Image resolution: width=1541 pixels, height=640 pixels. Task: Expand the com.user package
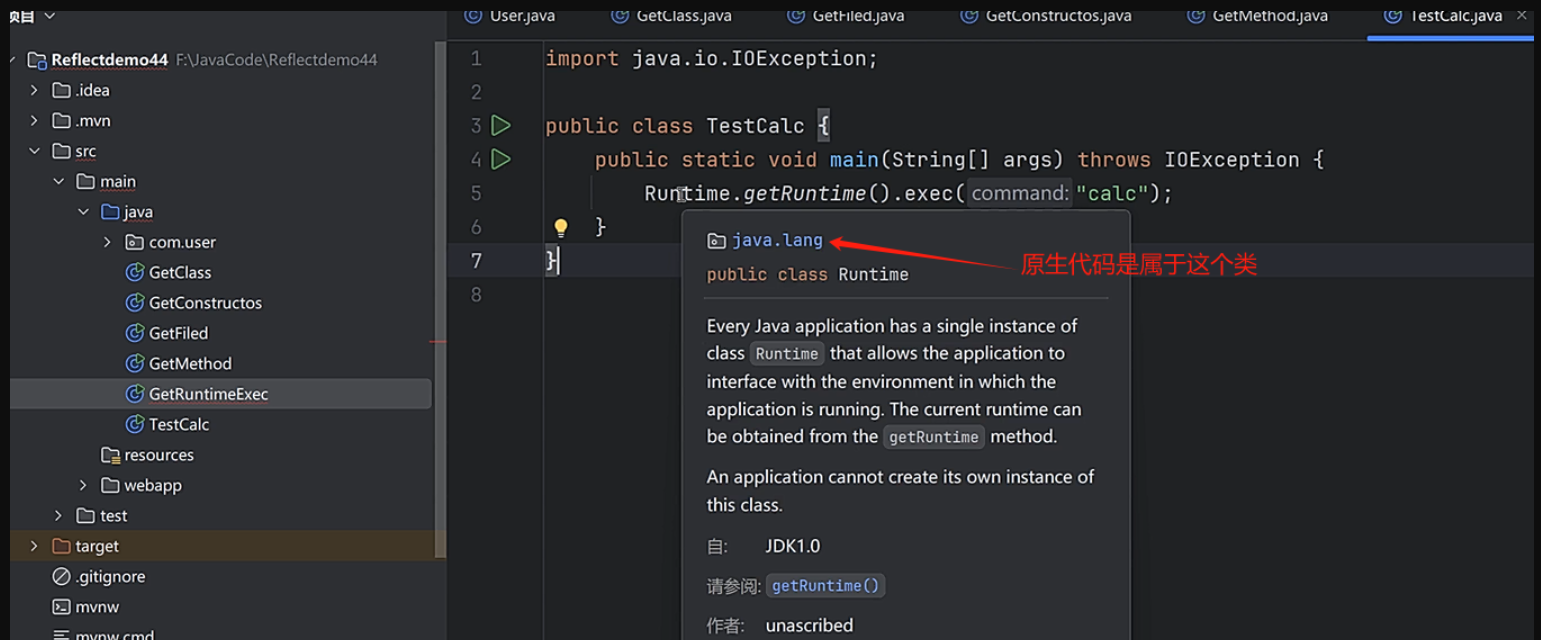pyautogui.click(x=108, y=242)
